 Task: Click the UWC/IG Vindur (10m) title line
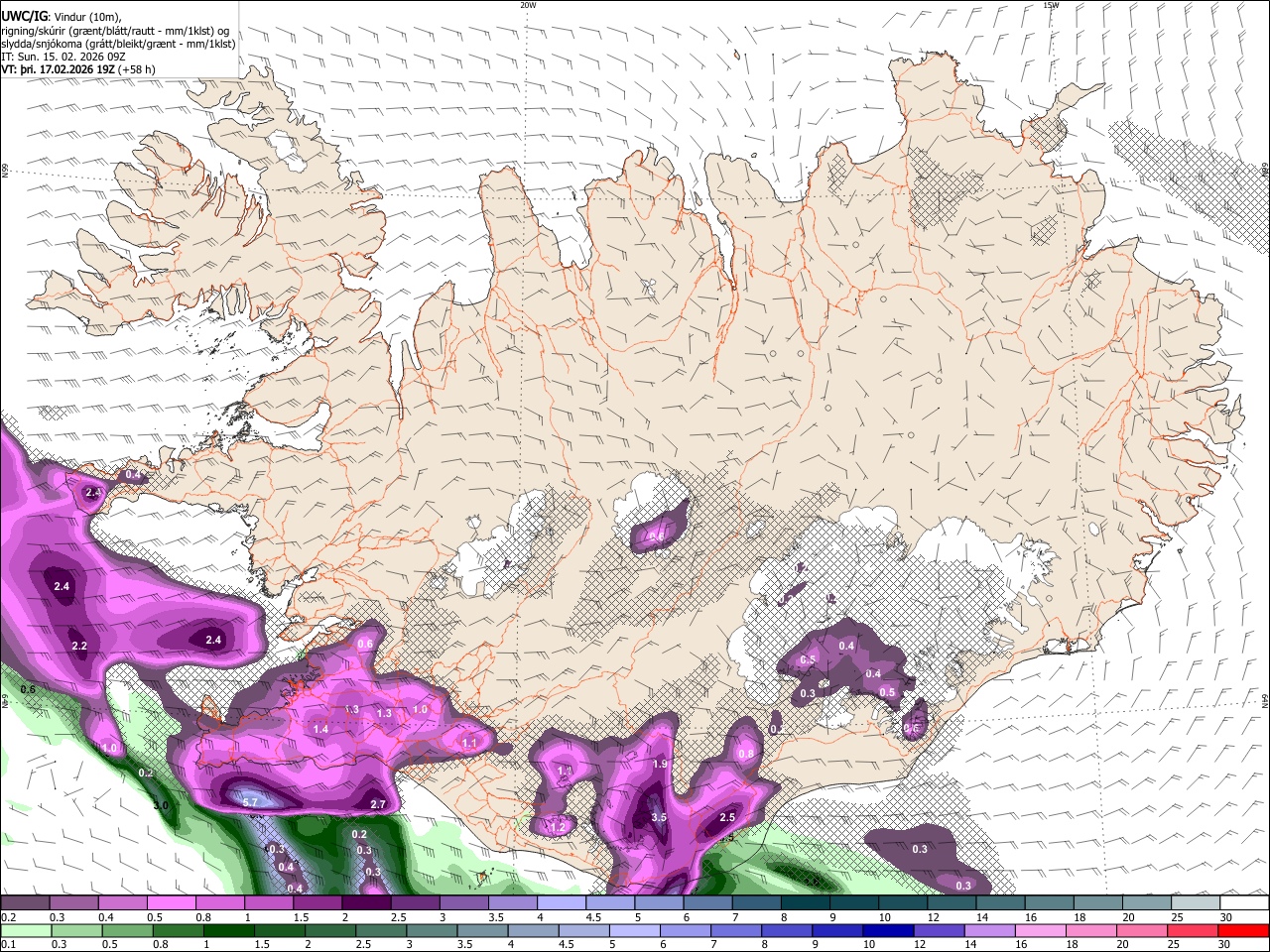tap(61, 17)
